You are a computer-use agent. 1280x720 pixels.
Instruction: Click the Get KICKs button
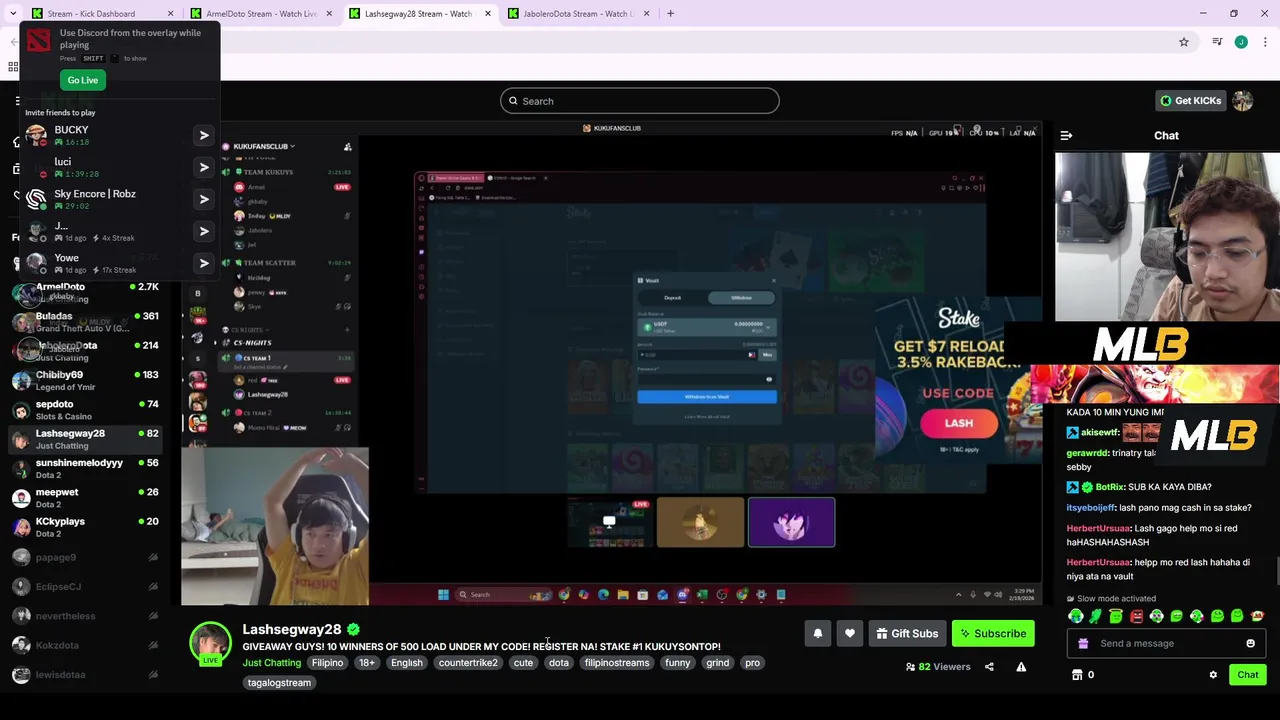pyautogui.click(x=1190, y=101)
